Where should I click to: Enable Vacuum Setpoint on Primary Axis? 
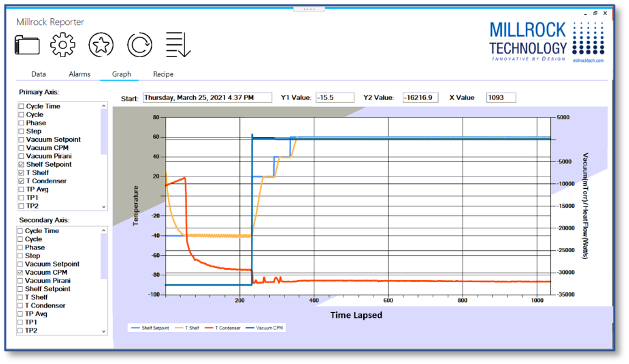point(21,140)
